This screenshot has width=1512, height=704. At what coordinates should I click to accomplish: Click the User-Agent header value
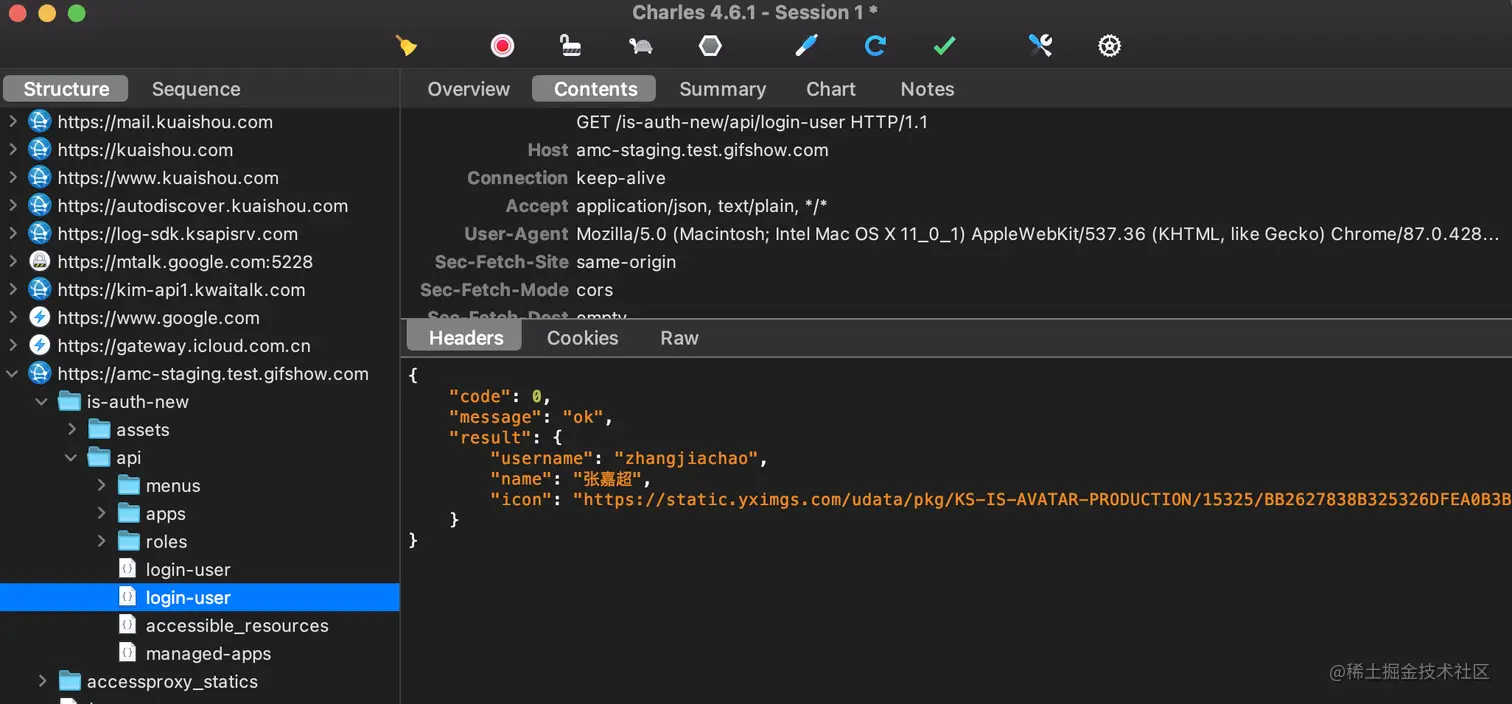pyautogui.click(x=1038, y=234)
